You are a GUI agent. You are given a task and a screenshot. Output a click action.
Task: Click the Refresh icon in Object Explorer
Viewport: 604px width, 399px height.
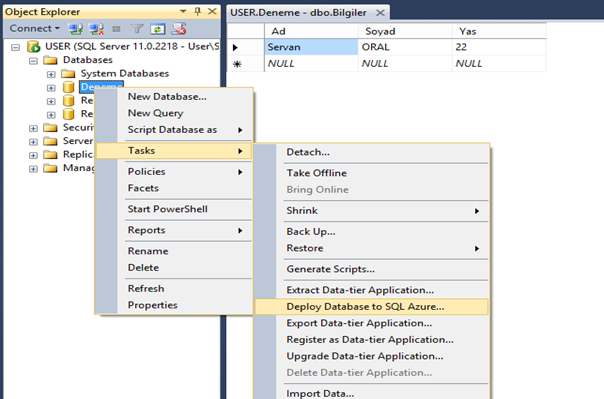pos(158,29)
